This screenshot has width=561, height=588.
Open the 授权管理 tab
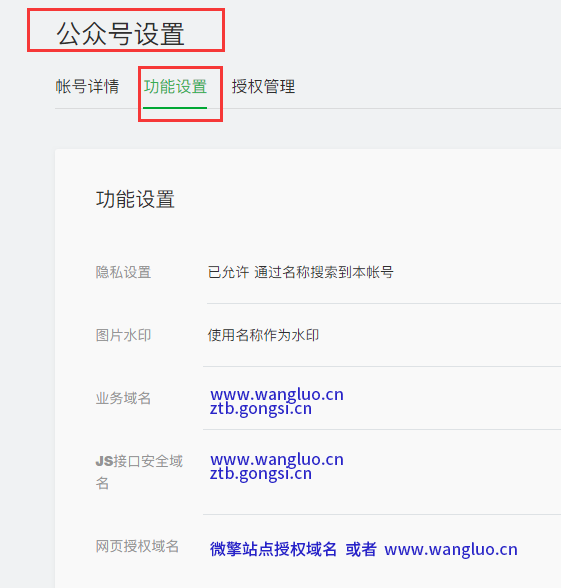coord(263,87)
